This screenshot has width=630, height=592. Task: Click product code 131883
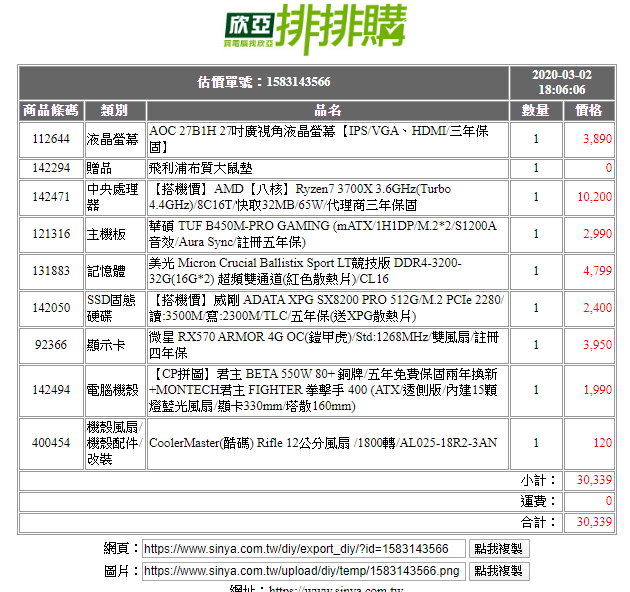pyautogui.click(x=51, y=271)
